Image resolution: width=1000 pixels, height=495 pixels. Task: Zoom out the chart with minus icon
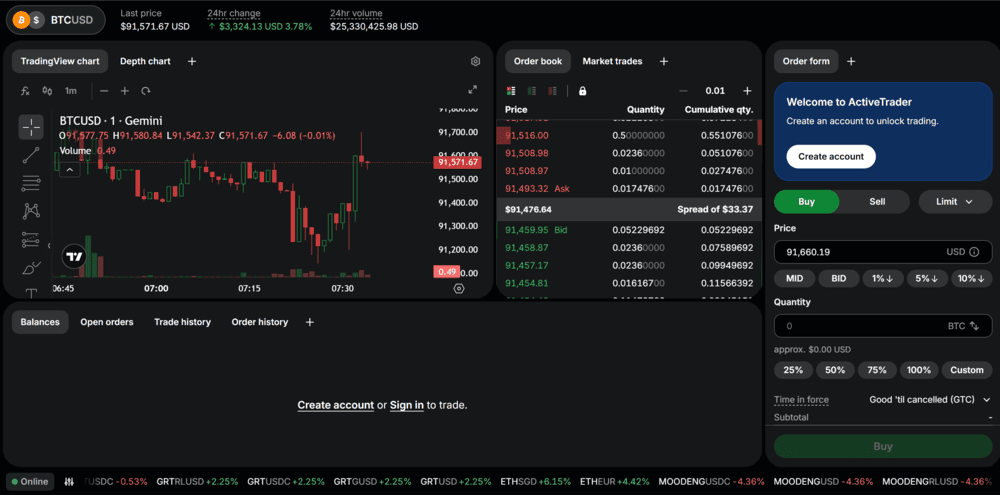click(104, 91)
